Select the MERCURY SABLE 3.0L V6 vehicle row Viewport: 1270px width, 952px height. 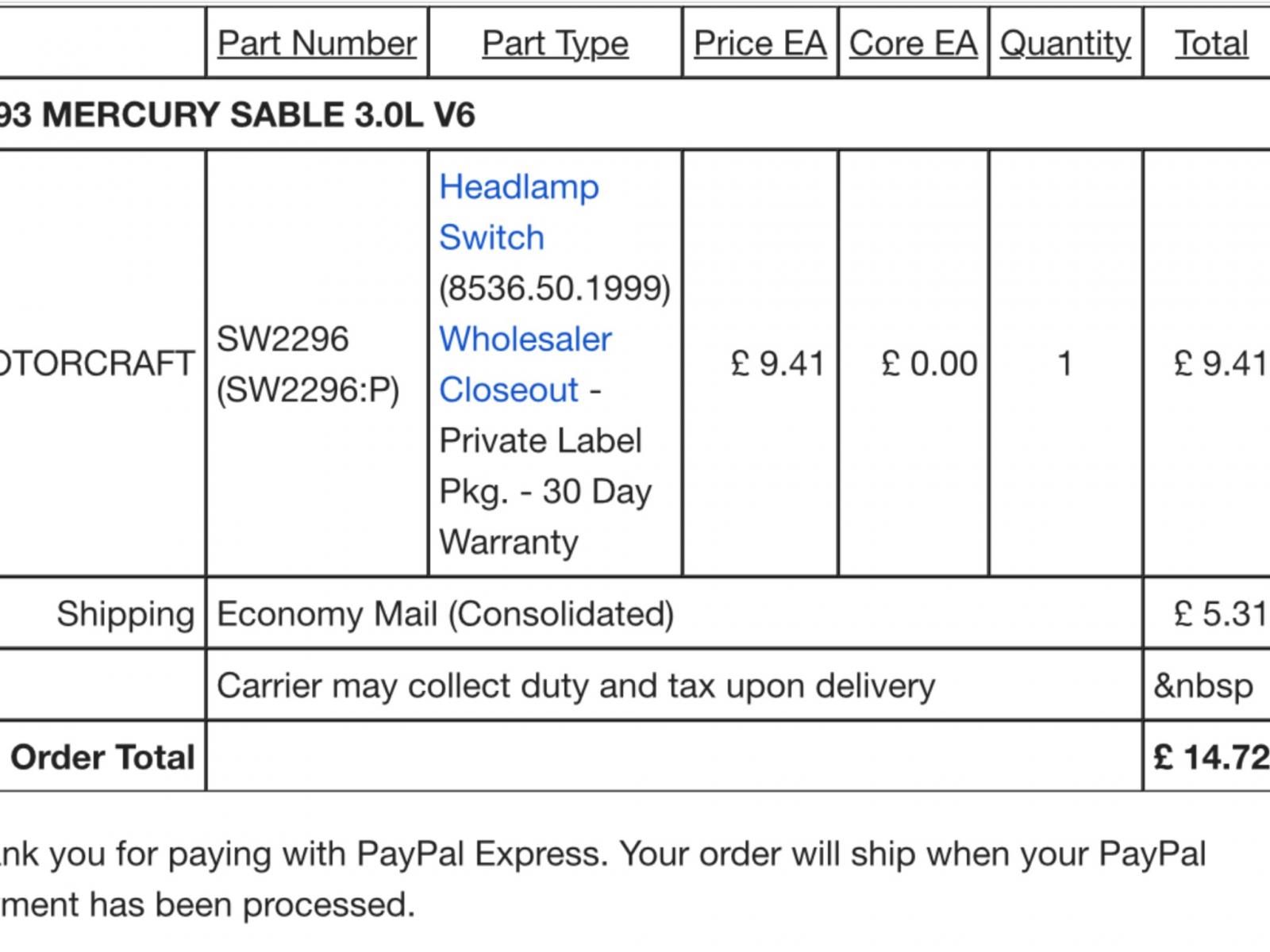click(x=635, y=115)
